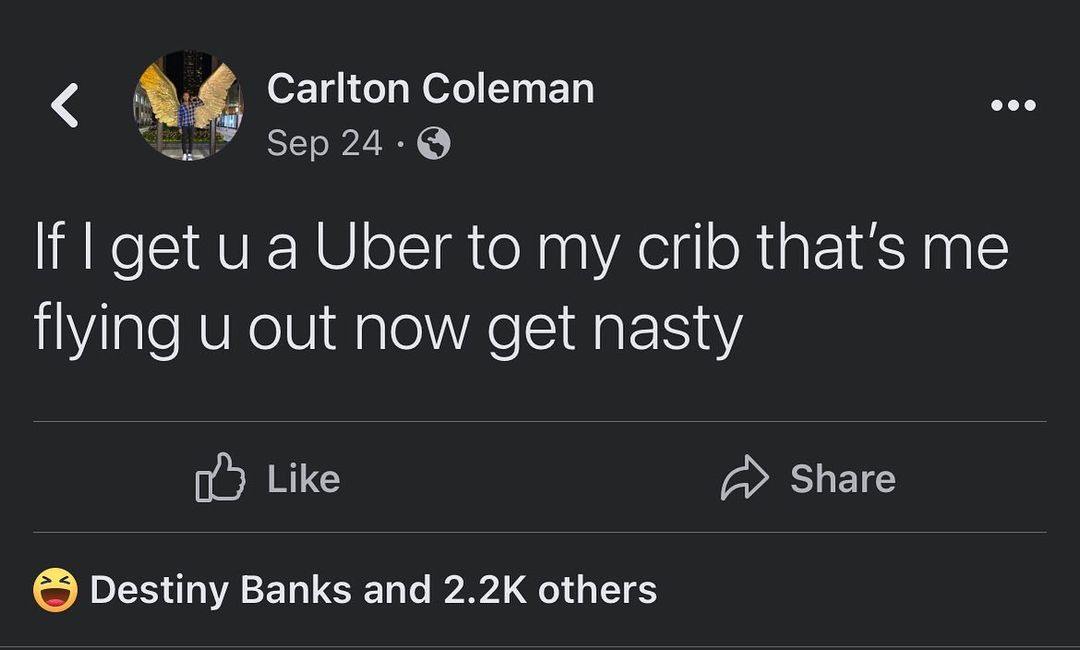
Task: Click the word 'flying' in the post
Action: [106, 330]
